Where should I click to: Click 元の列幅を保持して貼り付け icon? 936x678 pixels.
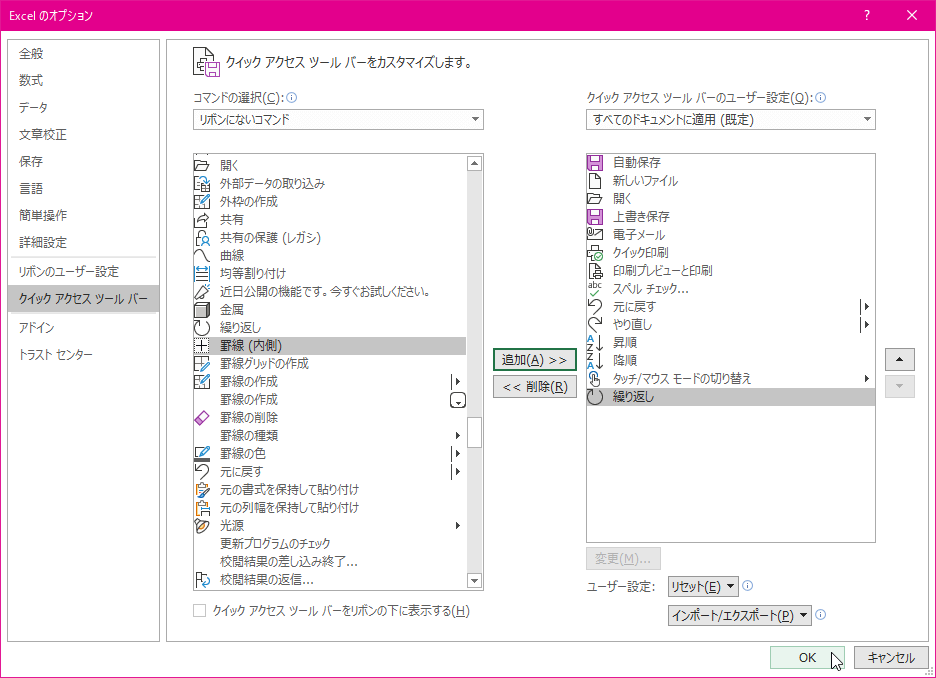(x=202, y=508)
